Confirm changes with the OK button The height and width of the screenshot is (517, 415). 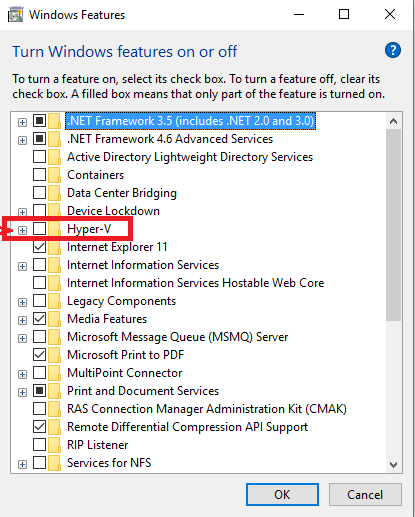click(x=282, y=494)
